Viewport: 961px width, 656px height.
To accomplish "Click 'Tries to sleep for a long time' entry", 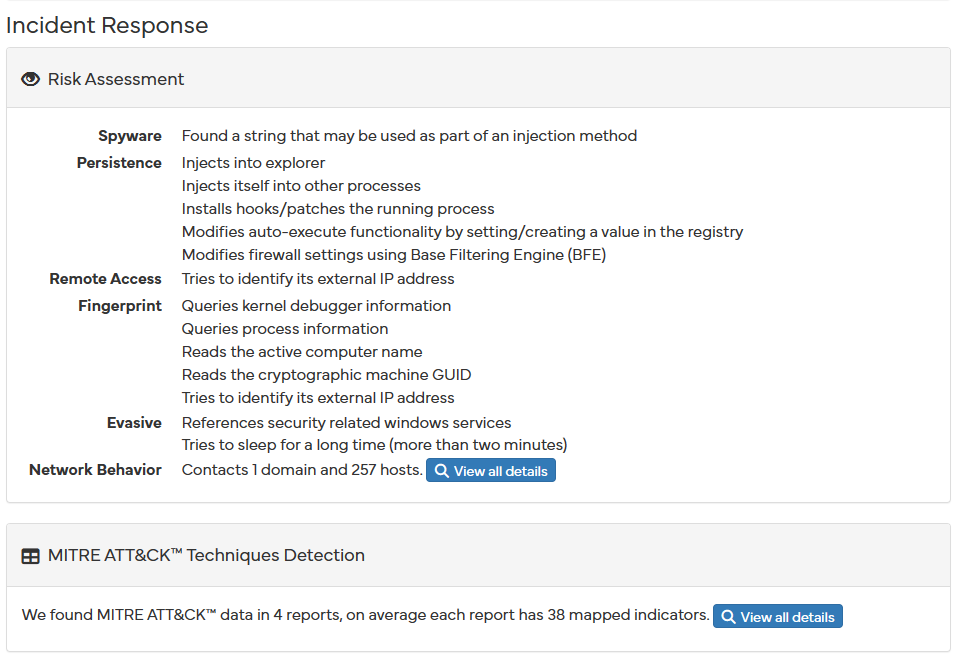I will pos(374,444).
